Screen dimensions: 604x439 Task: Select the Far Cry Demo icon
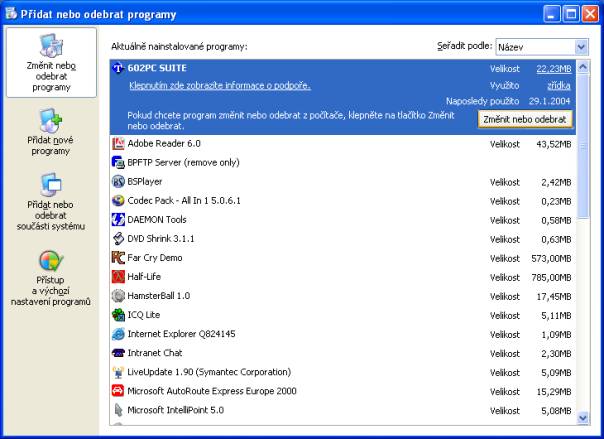click(x=118, y=258)
